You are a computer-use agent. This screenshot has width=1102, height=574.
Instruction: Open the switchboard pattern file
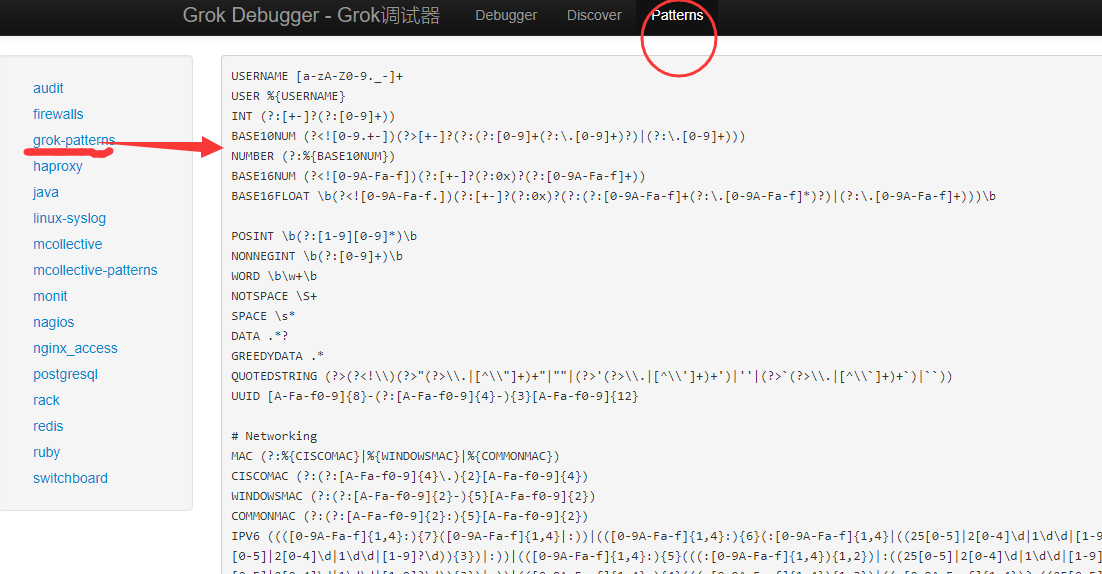point(70,478)
